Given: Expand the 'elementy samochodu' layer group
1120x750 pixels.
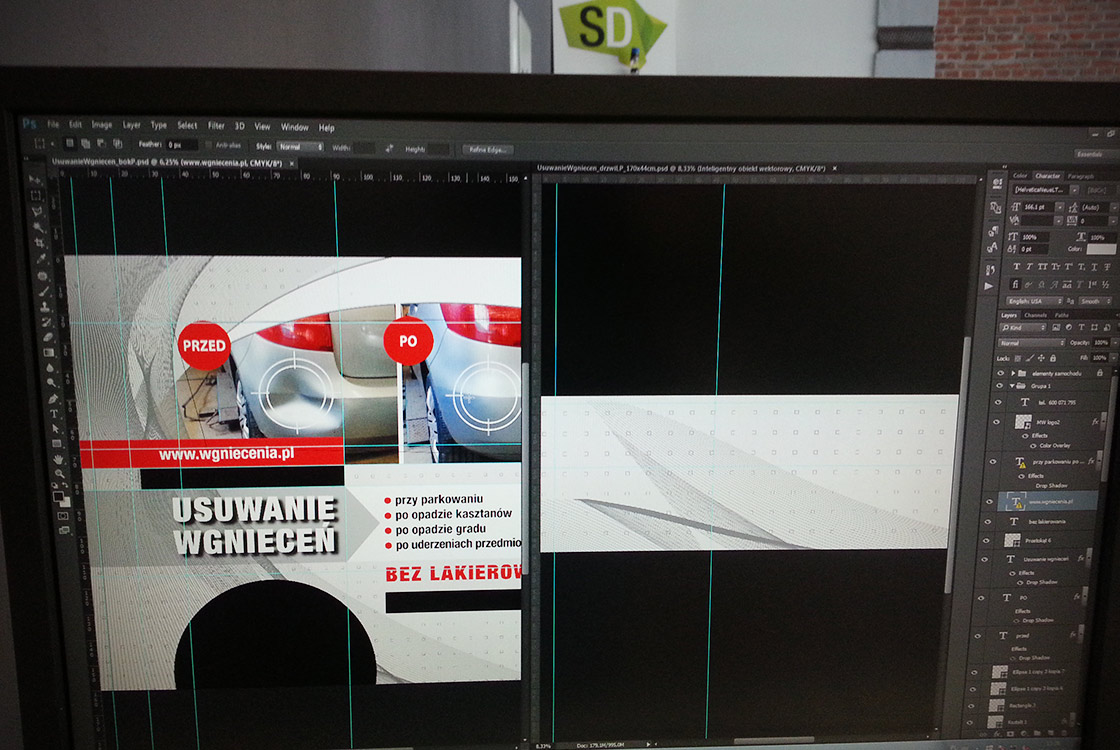Looking at the screenshot, I should (1012, 372).
